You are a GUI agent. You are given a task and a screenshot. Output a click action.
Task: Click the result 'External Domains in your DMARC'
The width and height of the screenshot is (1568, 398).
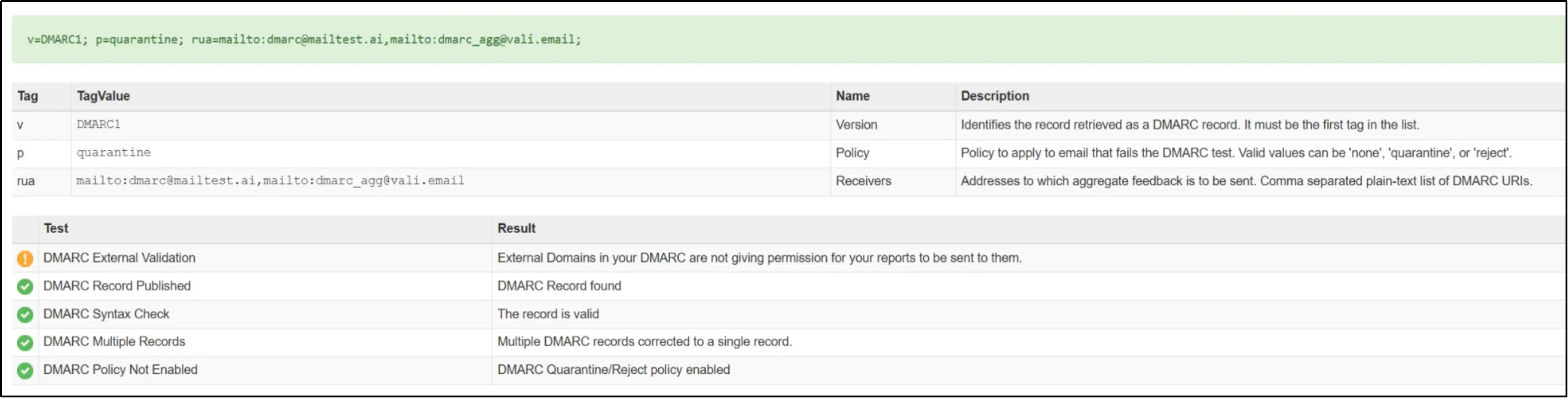tap(759, 258)
